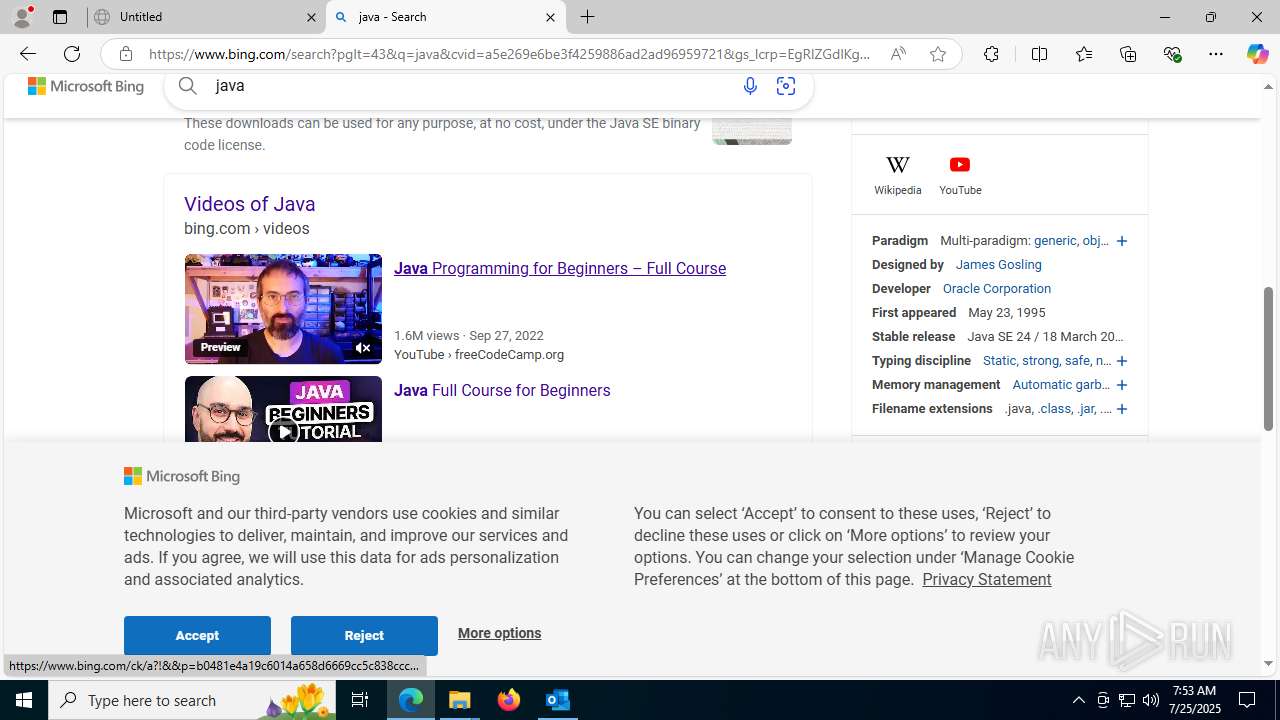
Task: Open the Collections icon
Action: (1128, 54)
